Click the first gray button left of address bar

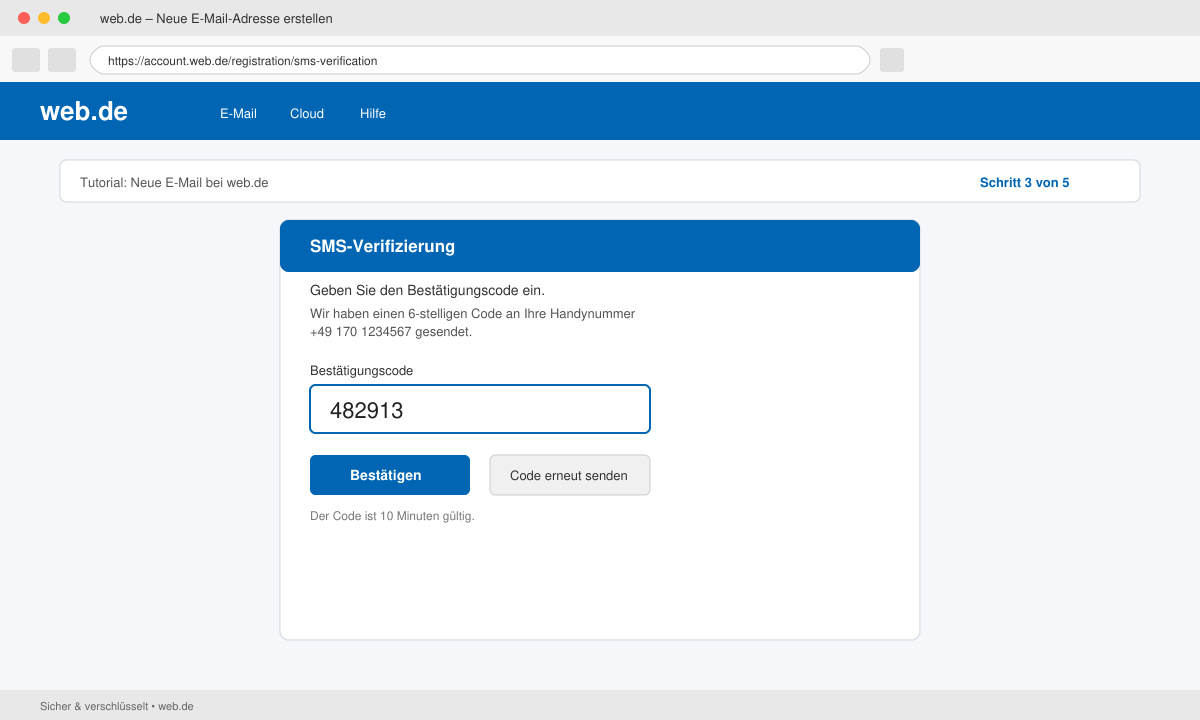(26, 60)
